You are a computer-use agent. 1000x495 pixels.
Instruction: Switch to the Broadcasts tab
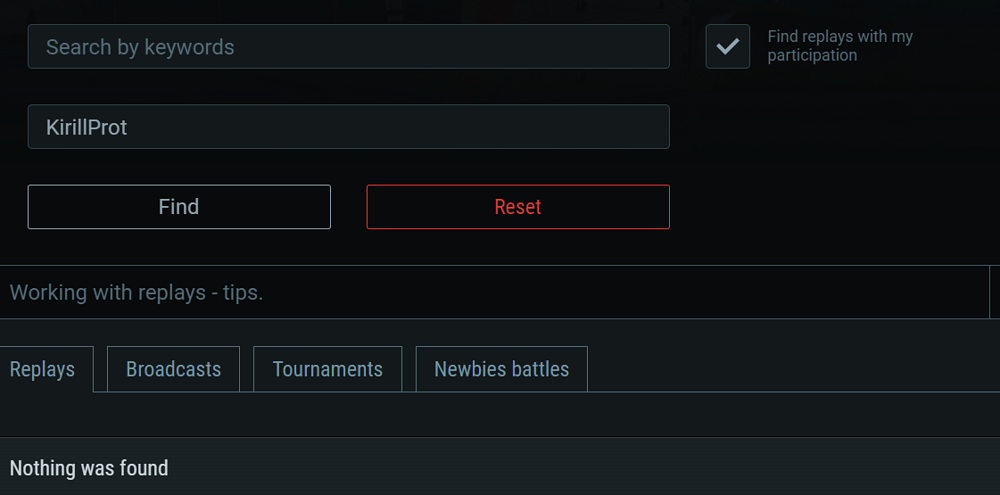click(x=173, y=369)
